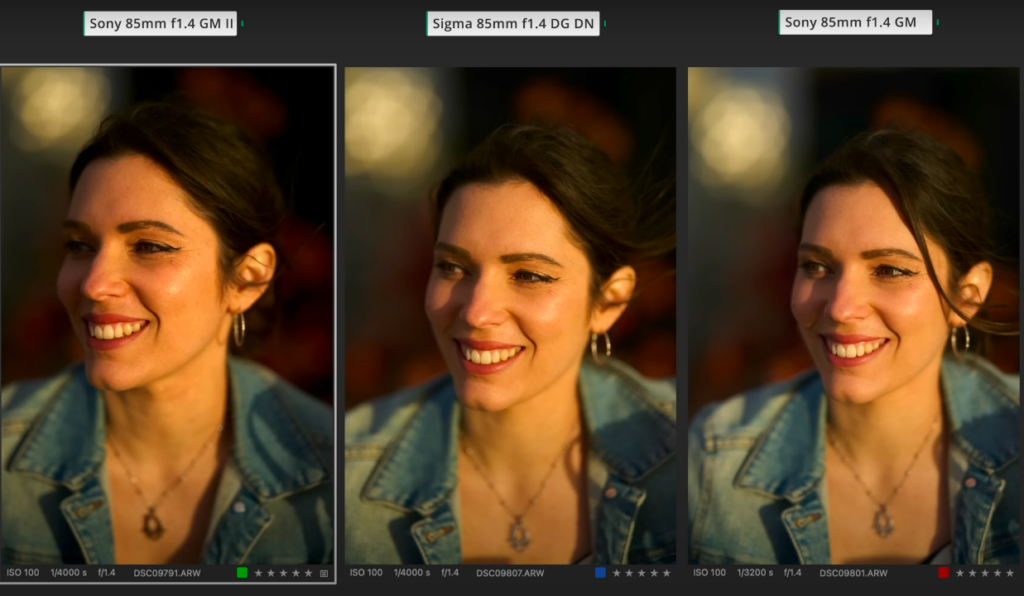1024x596 pixels.
Task: Click ISO 100 in the DSC09801.ARW info bar
Action: point(709,572)
